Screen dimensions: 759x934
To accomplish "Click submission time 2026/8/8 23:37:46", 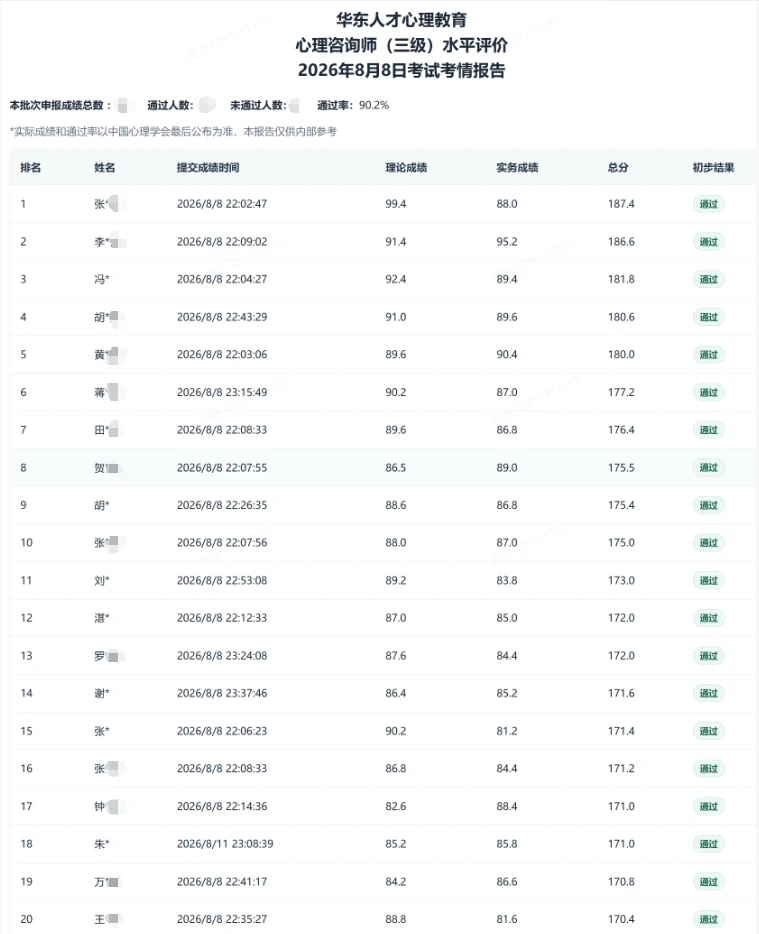I will 222,693.
